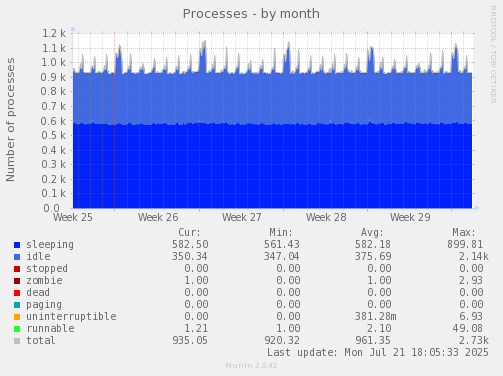Click the 'Week 28' axis label
This screenshot has height=376, width=503.
(326, 217)
